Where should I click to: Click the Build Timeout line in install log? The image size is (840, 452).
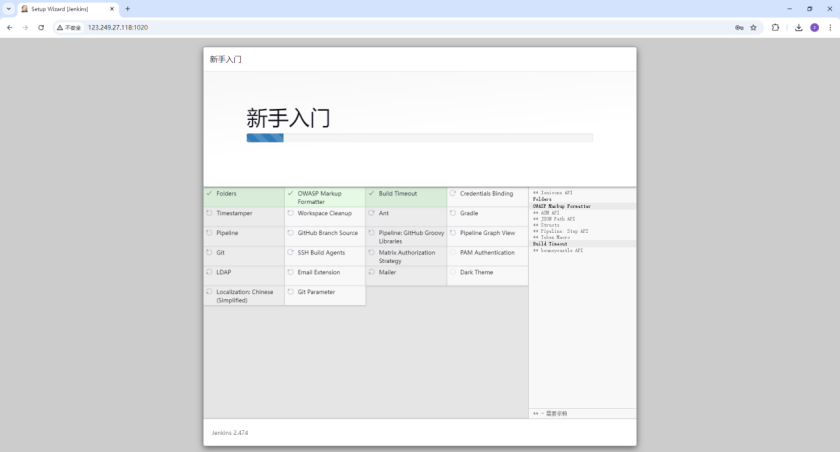[x=550, y=244]
